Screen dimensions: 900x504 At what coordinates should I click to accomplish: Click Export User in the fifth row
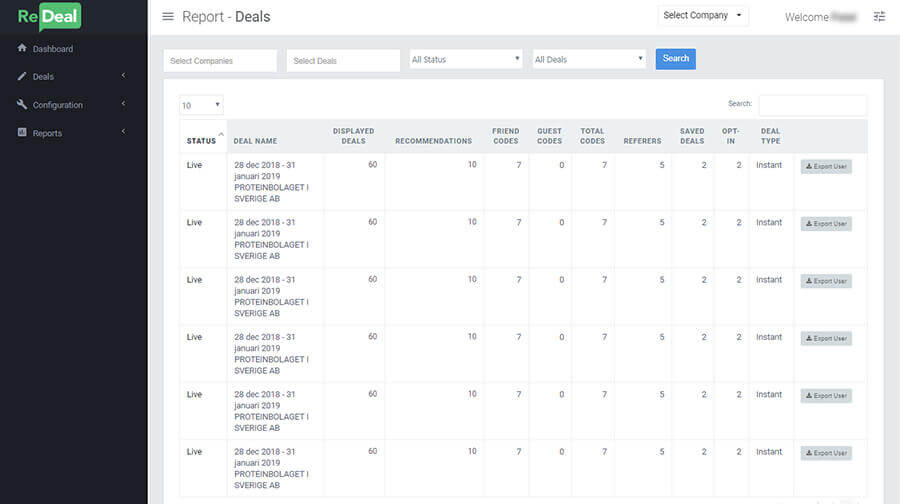(826, 396)
